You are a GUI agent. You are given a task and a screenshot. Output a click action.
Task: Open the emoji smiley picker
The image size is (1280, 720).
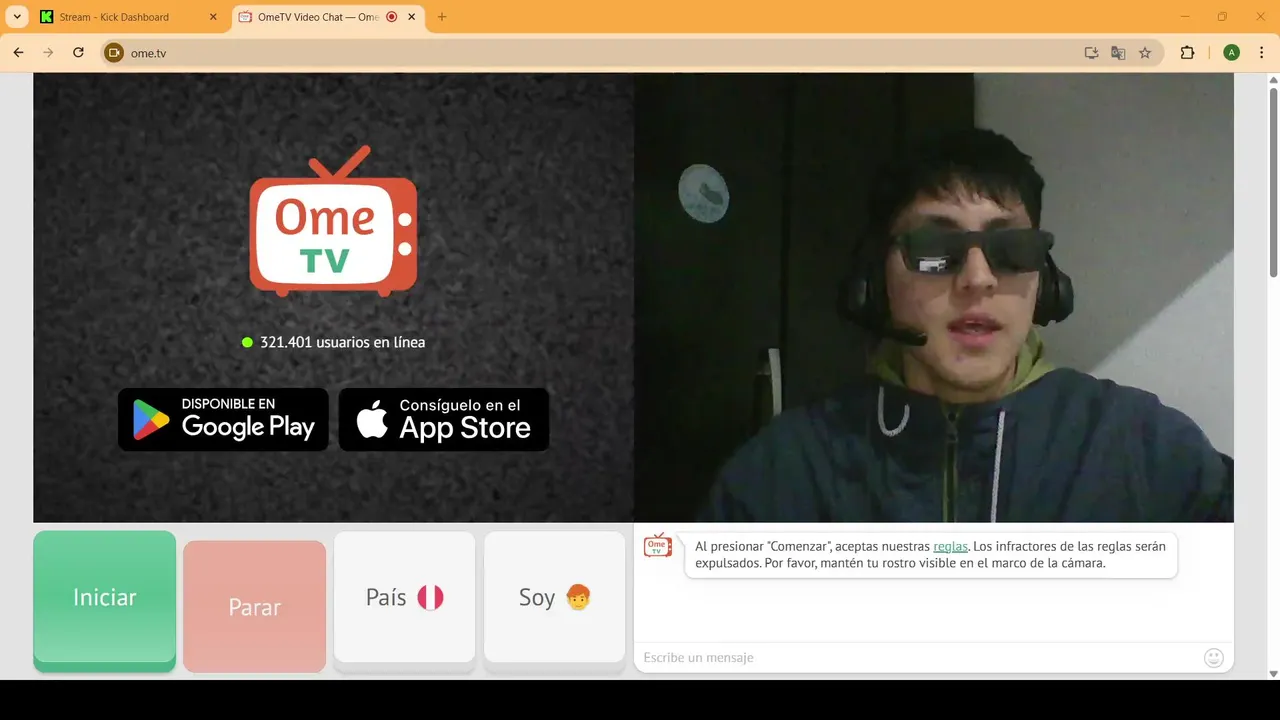(x=1214, y=657)
